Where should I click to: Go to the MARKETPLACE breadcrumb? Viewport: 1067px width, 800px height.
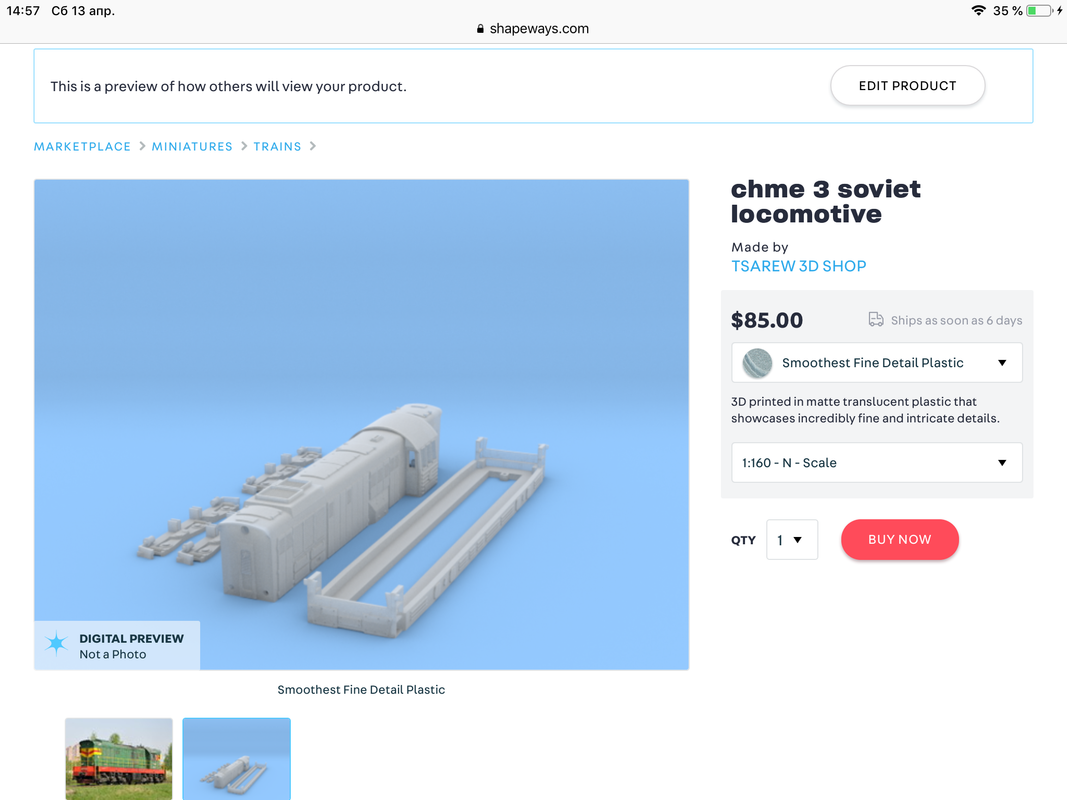pos(82,146)
